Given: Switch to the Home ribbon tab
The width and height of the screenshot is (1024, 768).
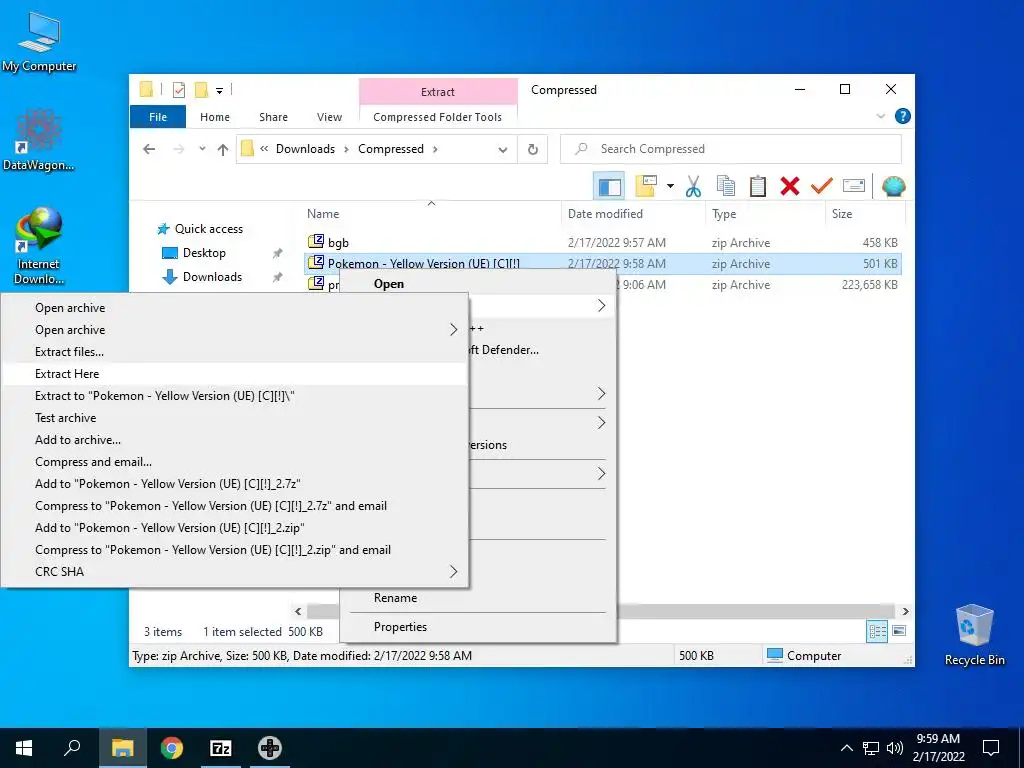Looking at the screenshot, I should click(x=215, y=117).
